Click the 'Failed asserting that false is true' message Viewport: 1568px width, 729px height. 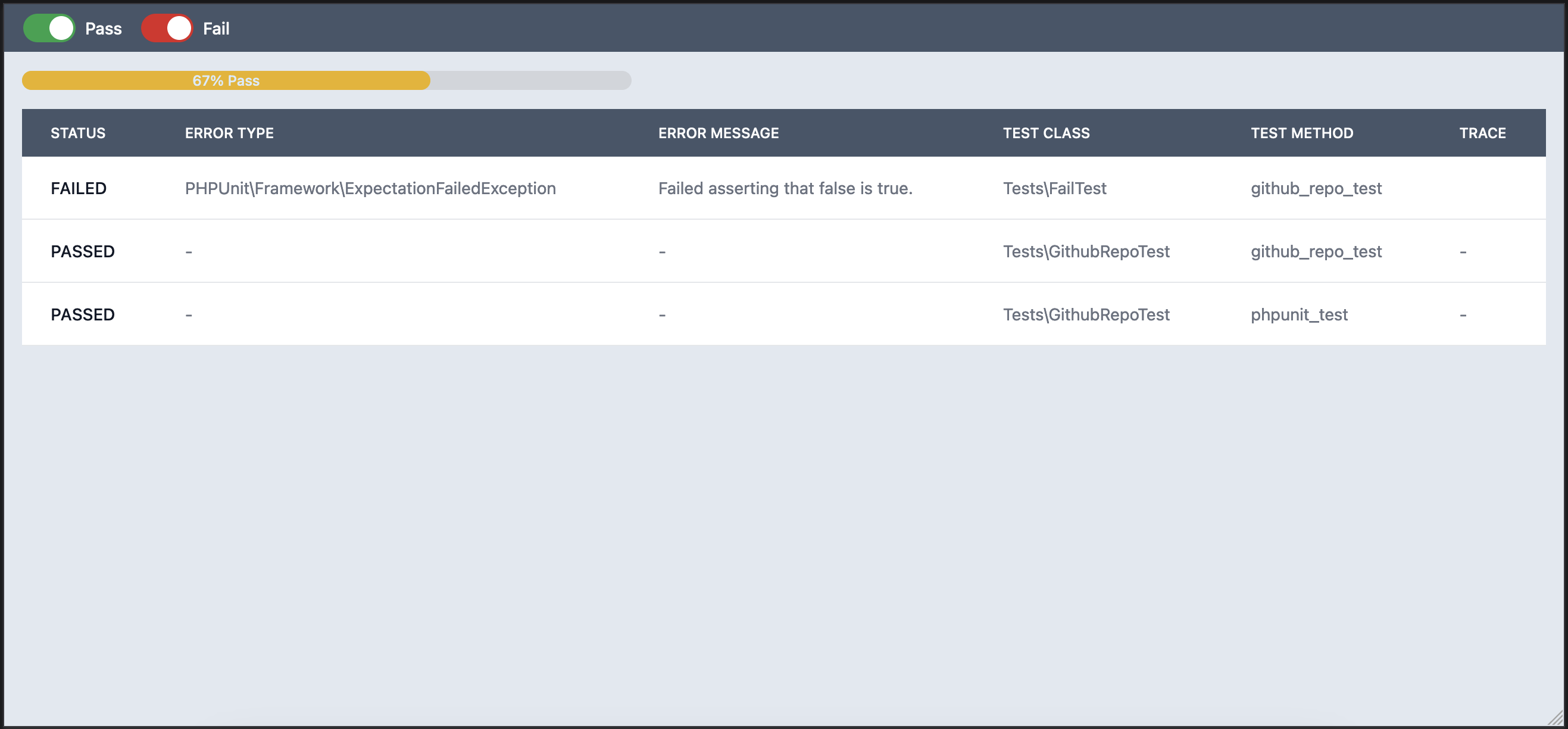point(785,188)
